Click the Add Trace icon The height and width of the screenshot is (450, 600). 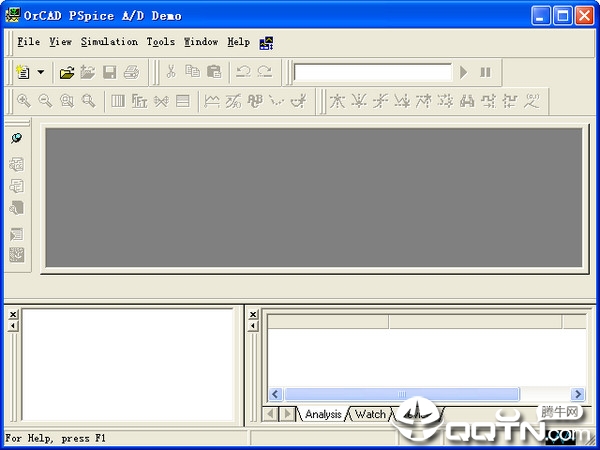pyautogui.click(x=212, y=101)
